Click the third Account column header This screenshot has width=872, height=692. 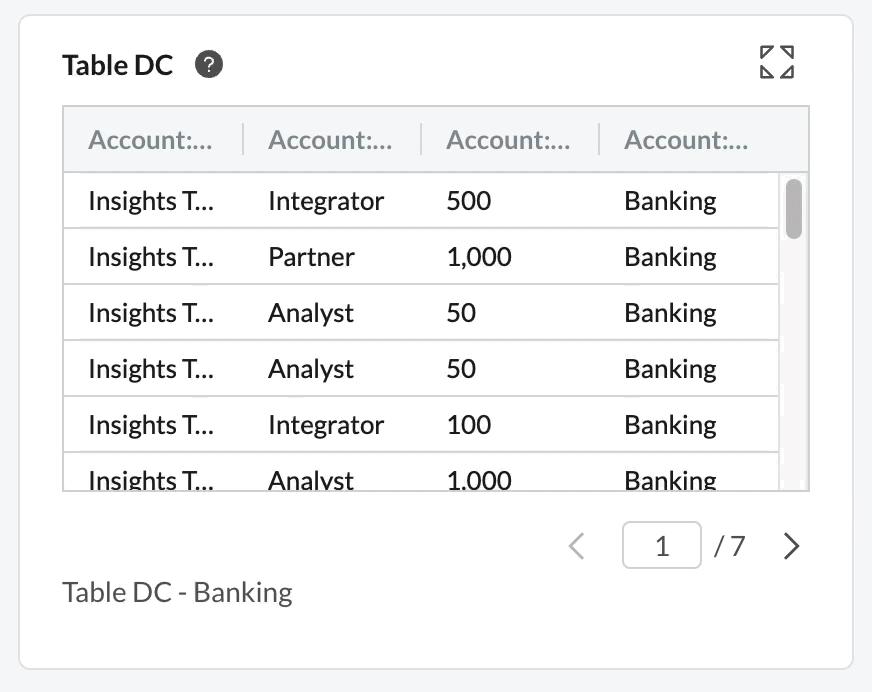508,140
